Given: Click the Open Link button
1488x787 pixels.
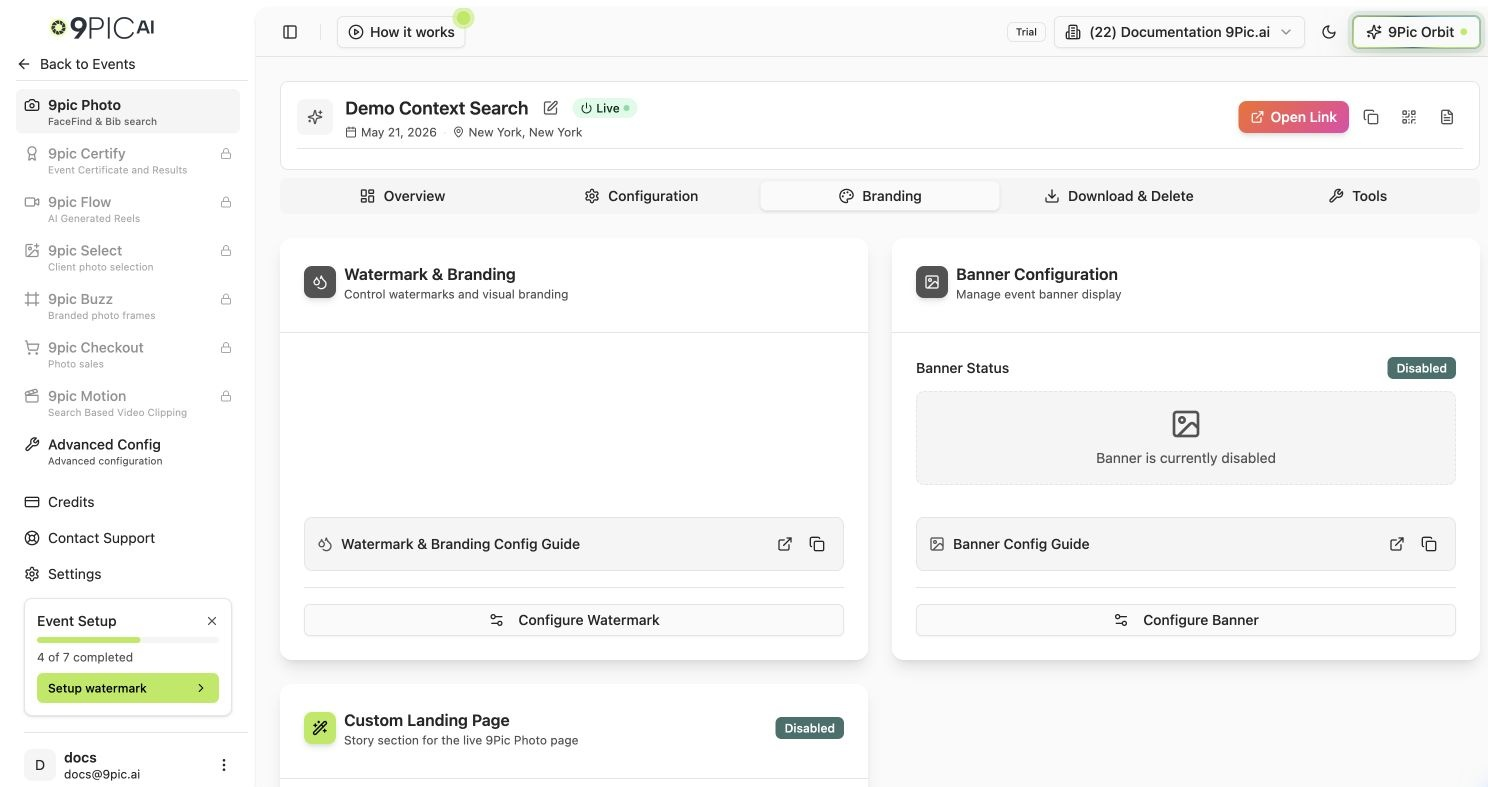Looking at the screenshot, I should (x=1293, y=117).
